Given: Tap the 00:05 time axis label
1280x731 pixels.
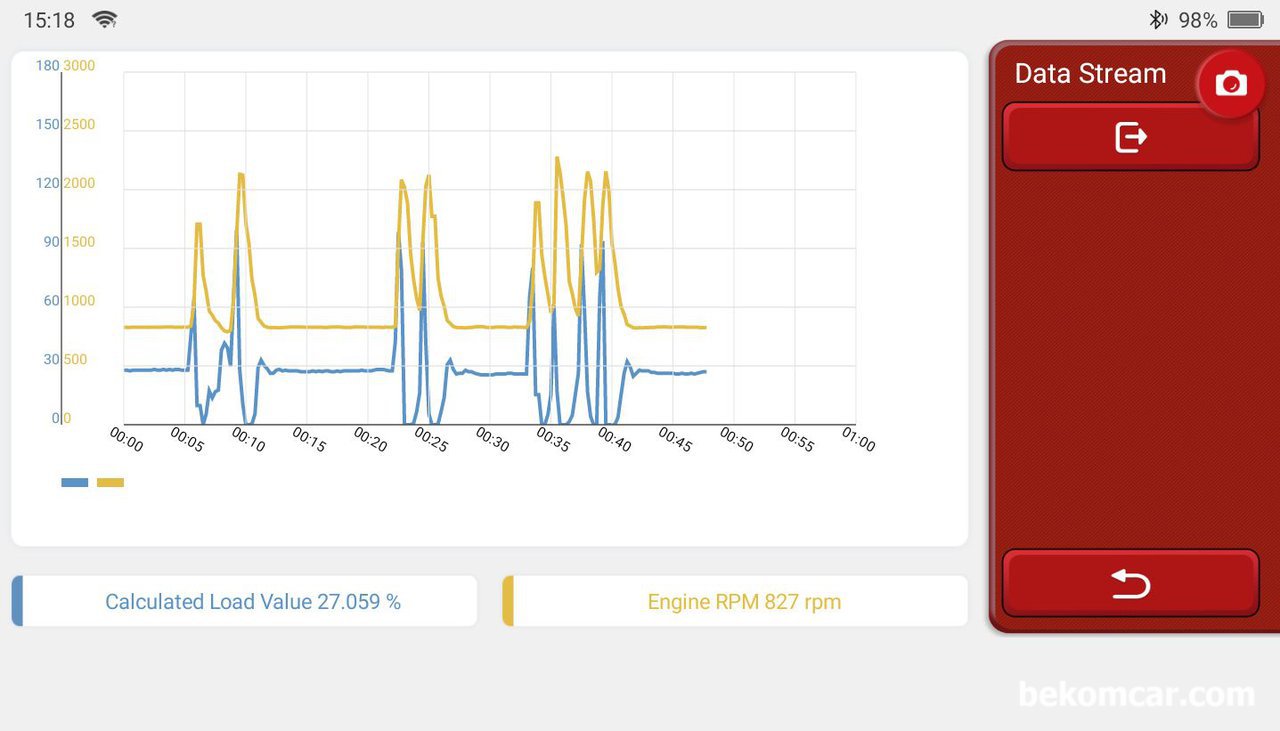Looking at the screenshot, I should click(x=187, y=439).
